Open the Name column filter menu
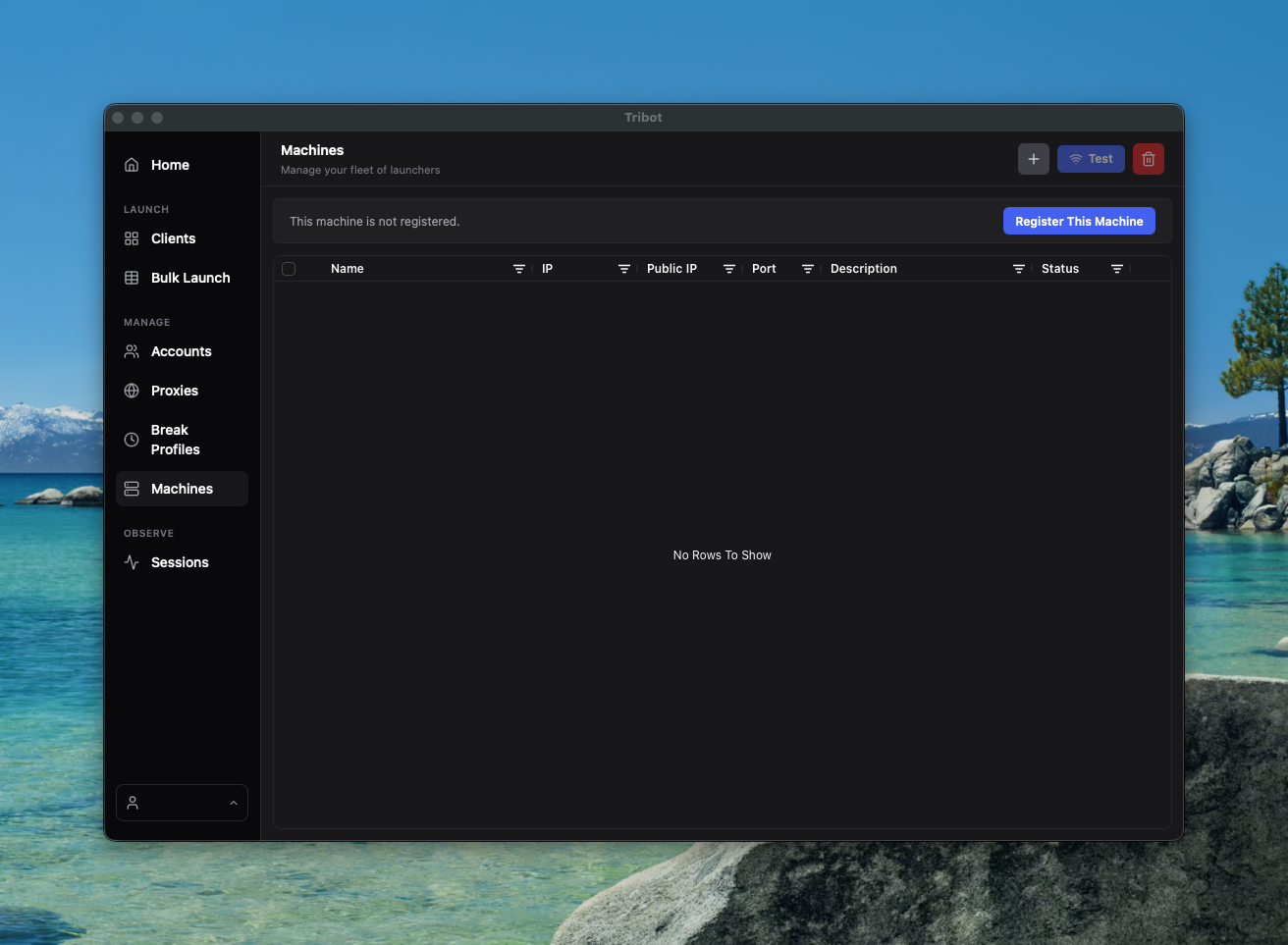 (519, 269)
